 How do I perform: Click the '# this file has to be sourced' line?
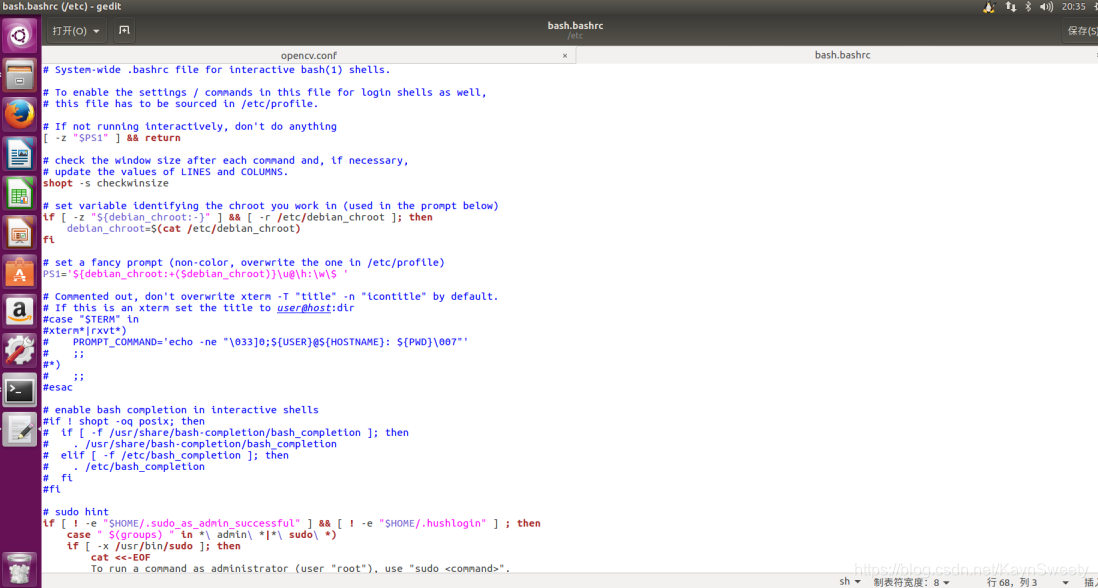click(181, 104)
